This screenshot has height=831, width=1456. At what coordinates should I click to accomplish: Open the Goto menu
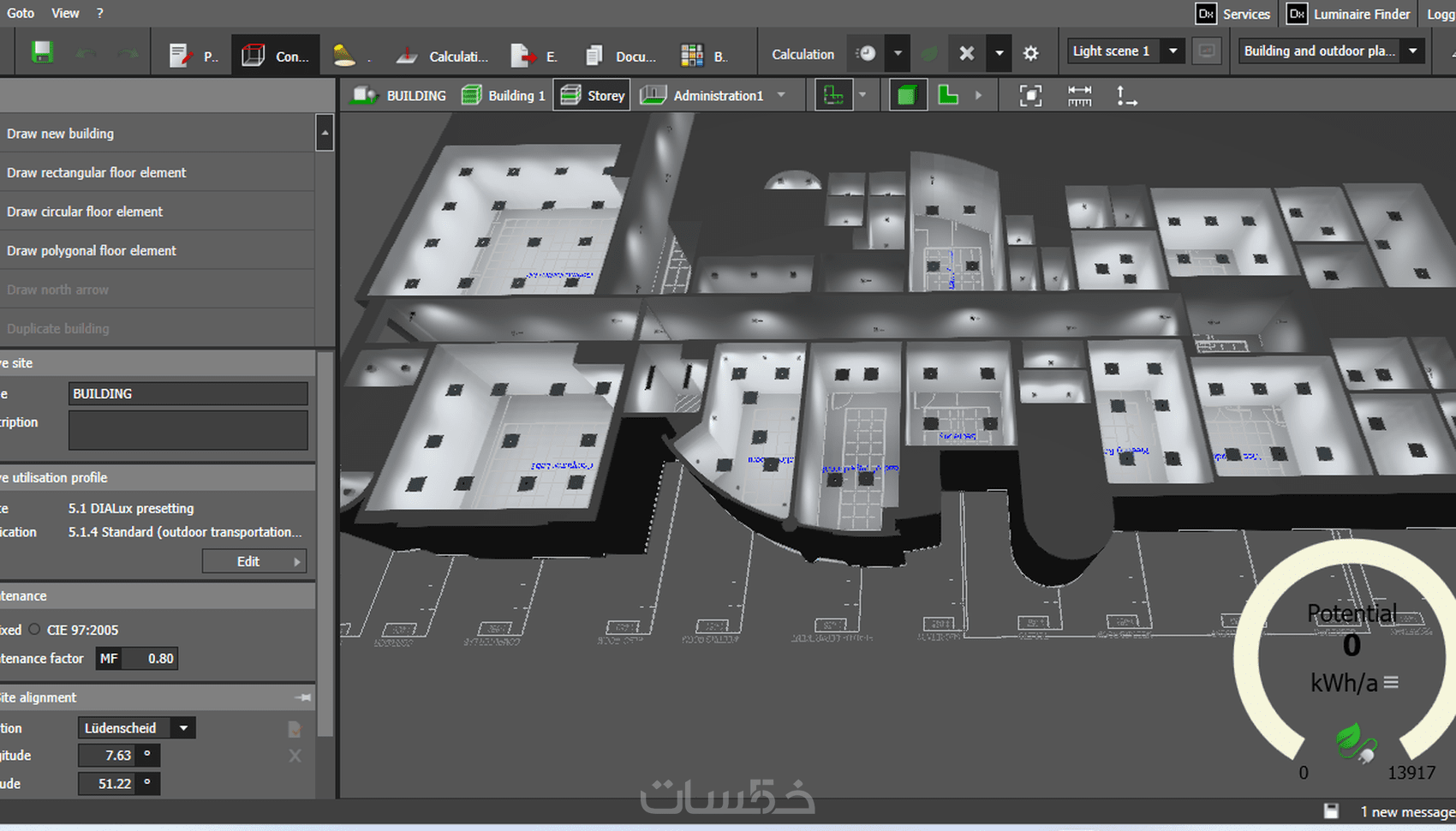21,13
